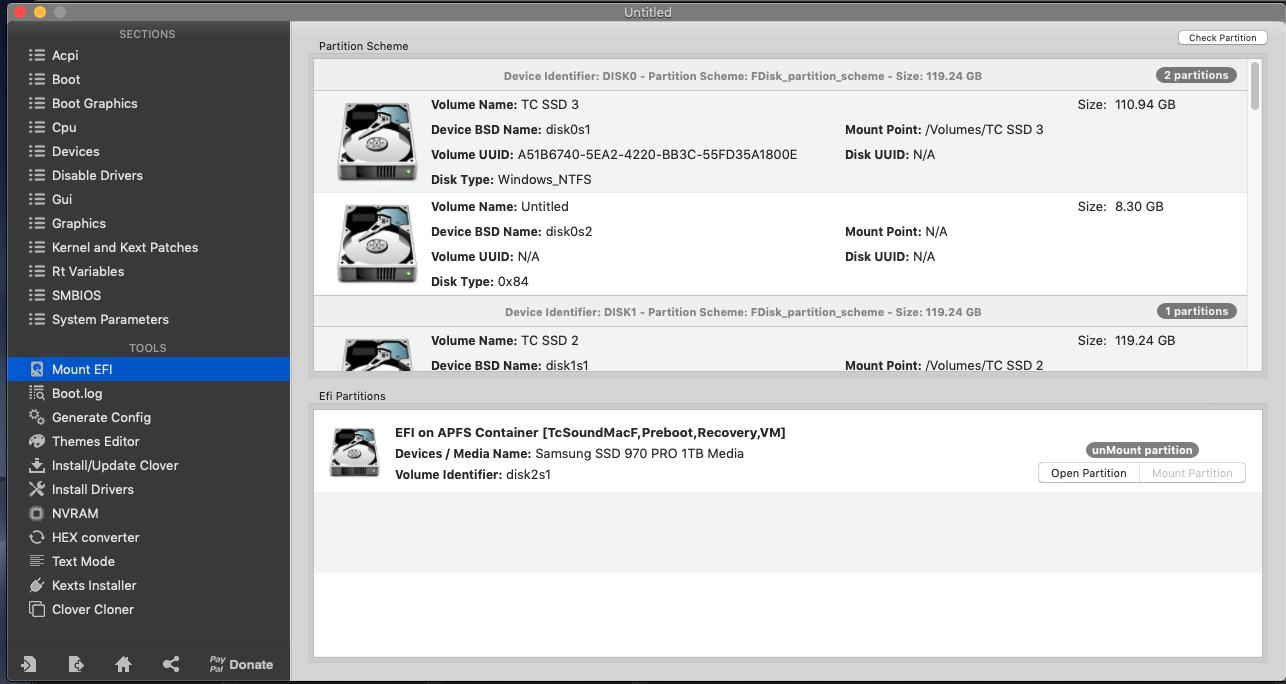Go to the SMBIOS section
Image resolution: width=1286 pixels, height=684 pixels.
[x=76, y=295]
